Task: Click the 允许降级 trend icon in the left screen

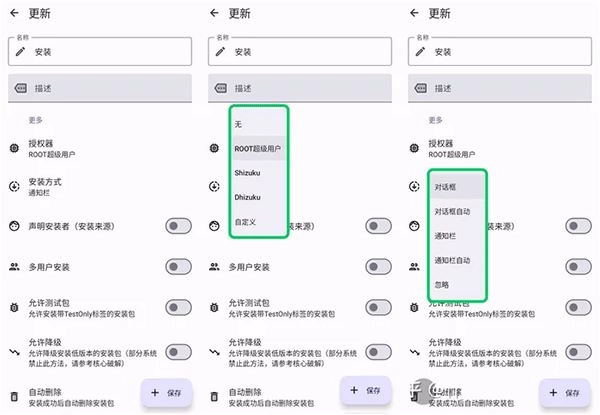Action: (x=14, y=350)
